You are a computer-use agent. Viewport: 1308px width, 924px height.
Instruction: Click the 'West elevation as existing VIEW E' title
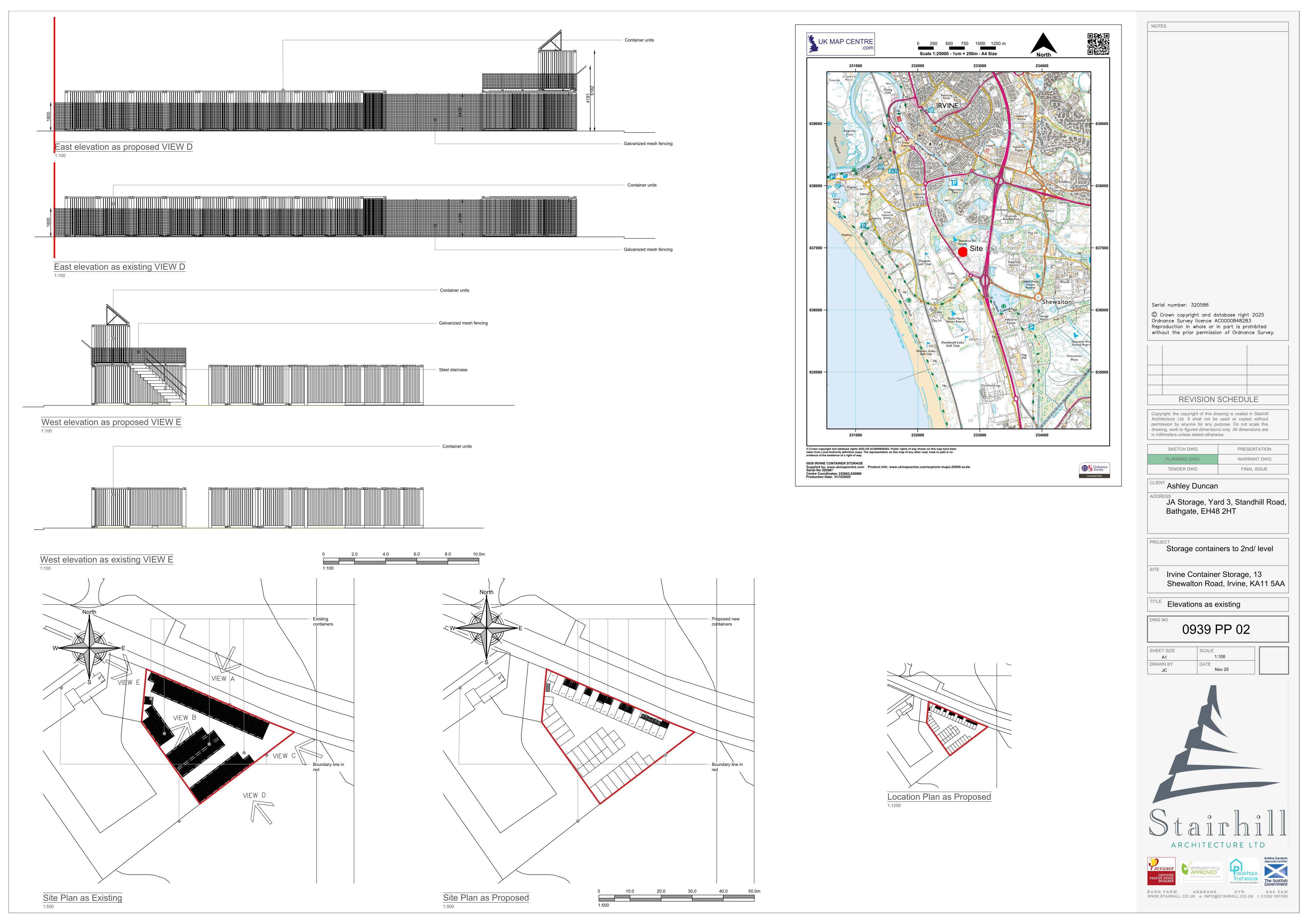click(107, 559)
